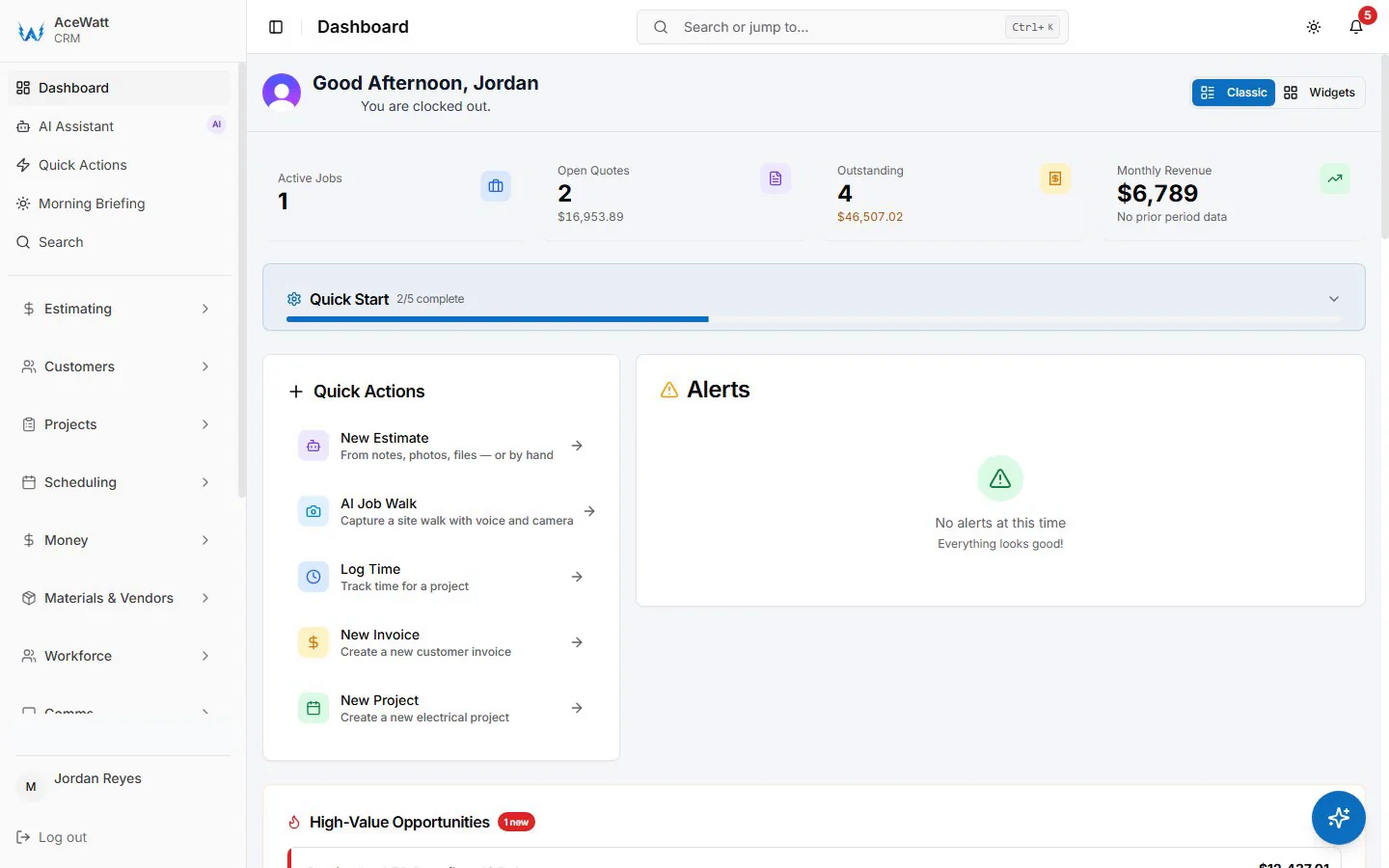1389x868 pixels.
Task: Click the Jordan profile avatar in greeting
Action: point(282,93)
